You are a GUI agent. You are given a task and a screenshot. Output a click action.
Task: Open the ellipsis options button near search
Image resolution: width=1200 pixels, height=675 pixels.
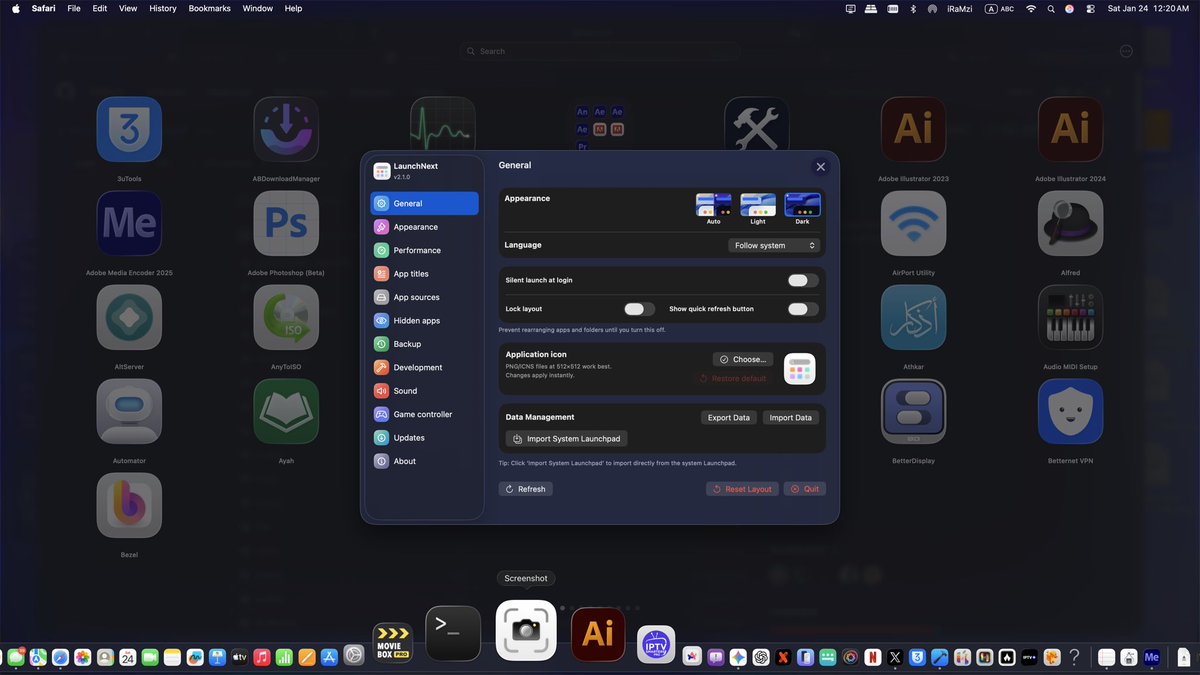pyautogui.click(x=1126, y=51)
